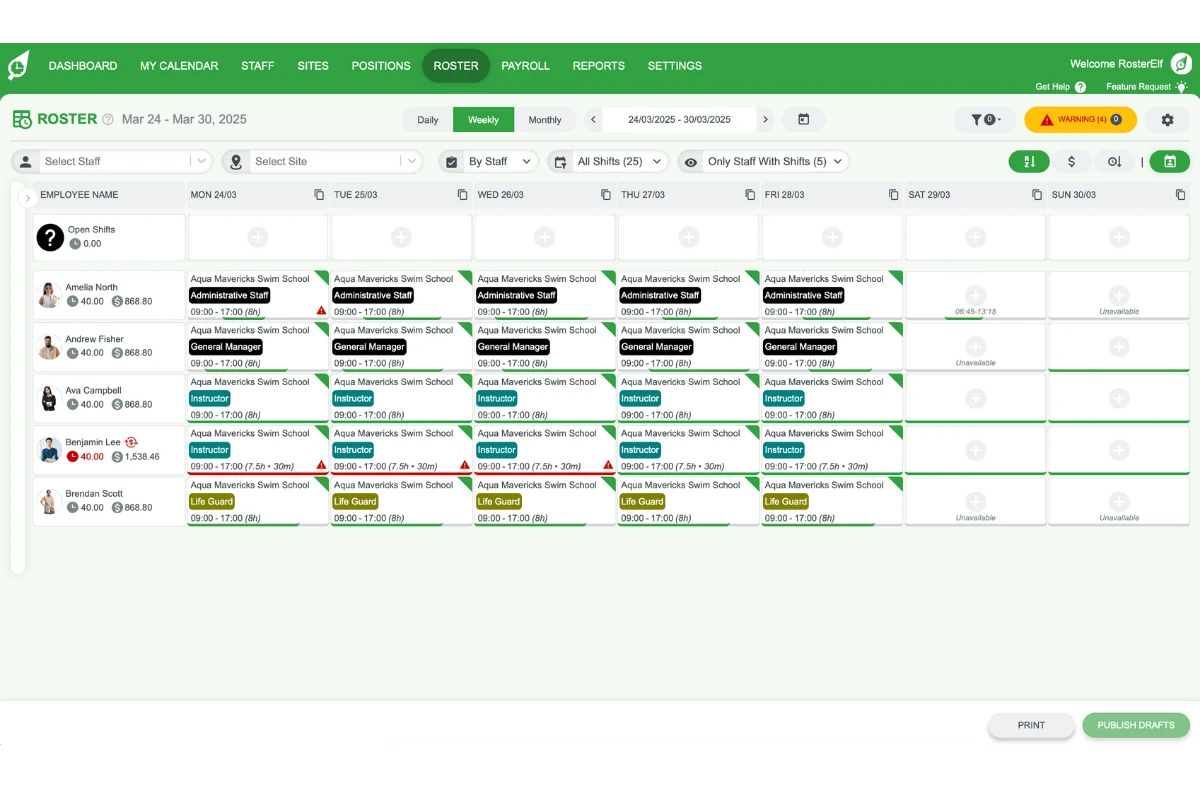Screen dimensions: 1200x800
Task: Copy the THU 27/03 day shifts
Action: (x=750, y=195)
